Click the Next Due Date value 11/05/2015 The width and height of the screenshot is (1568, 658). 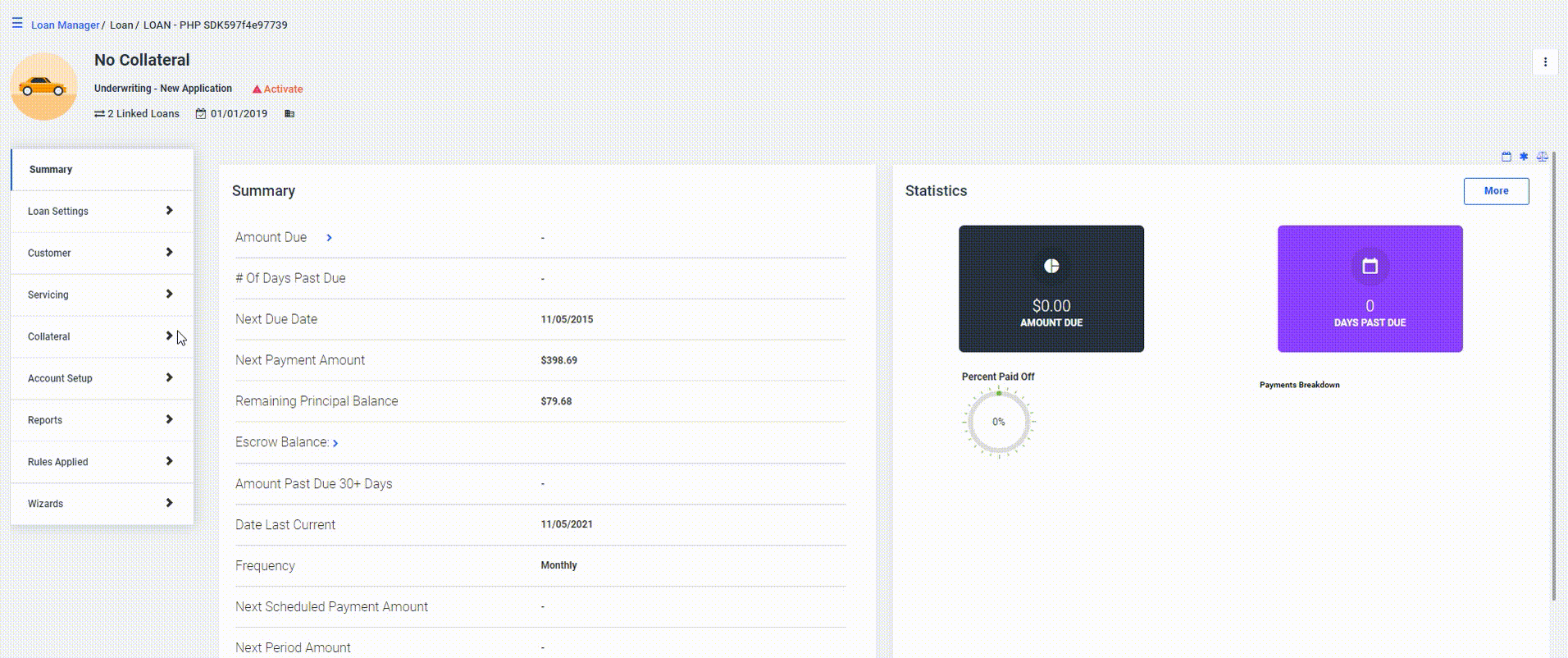(x=567, y=320)
